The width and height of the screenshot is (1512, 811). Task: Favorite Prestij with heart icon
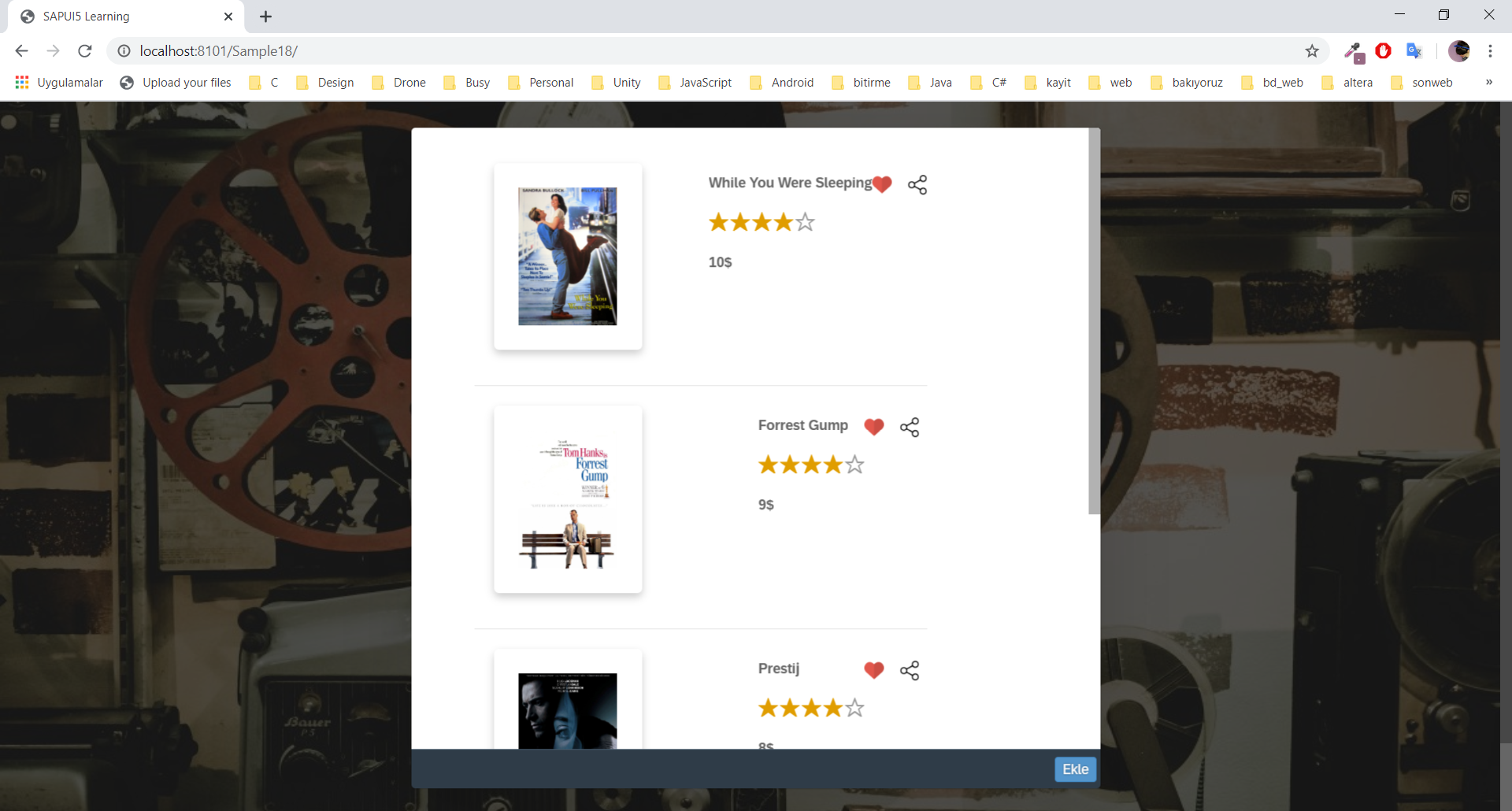[874, 670]
